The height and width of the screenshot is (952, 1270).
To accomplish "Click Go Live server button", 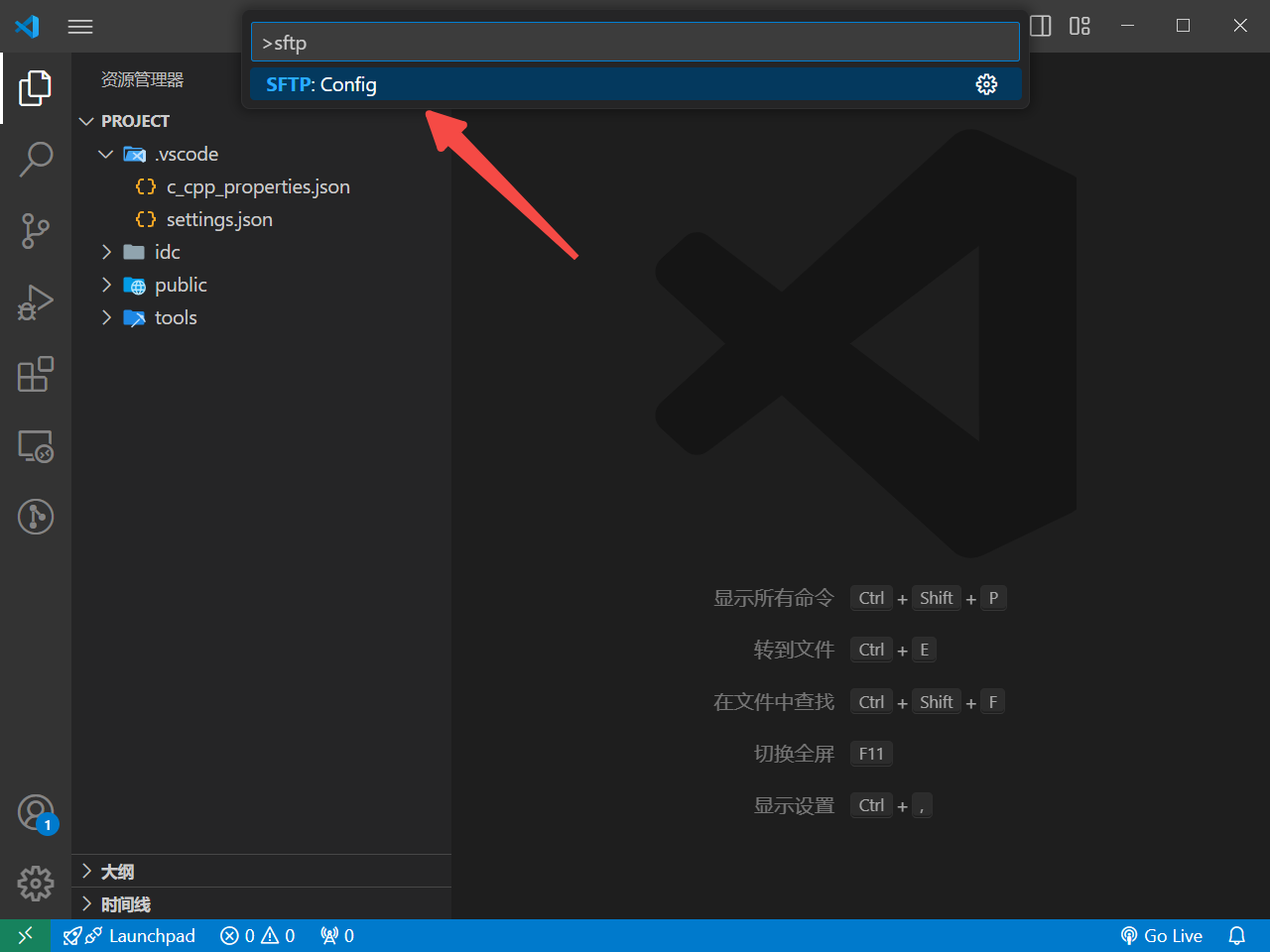I will tap(1162, 935).
